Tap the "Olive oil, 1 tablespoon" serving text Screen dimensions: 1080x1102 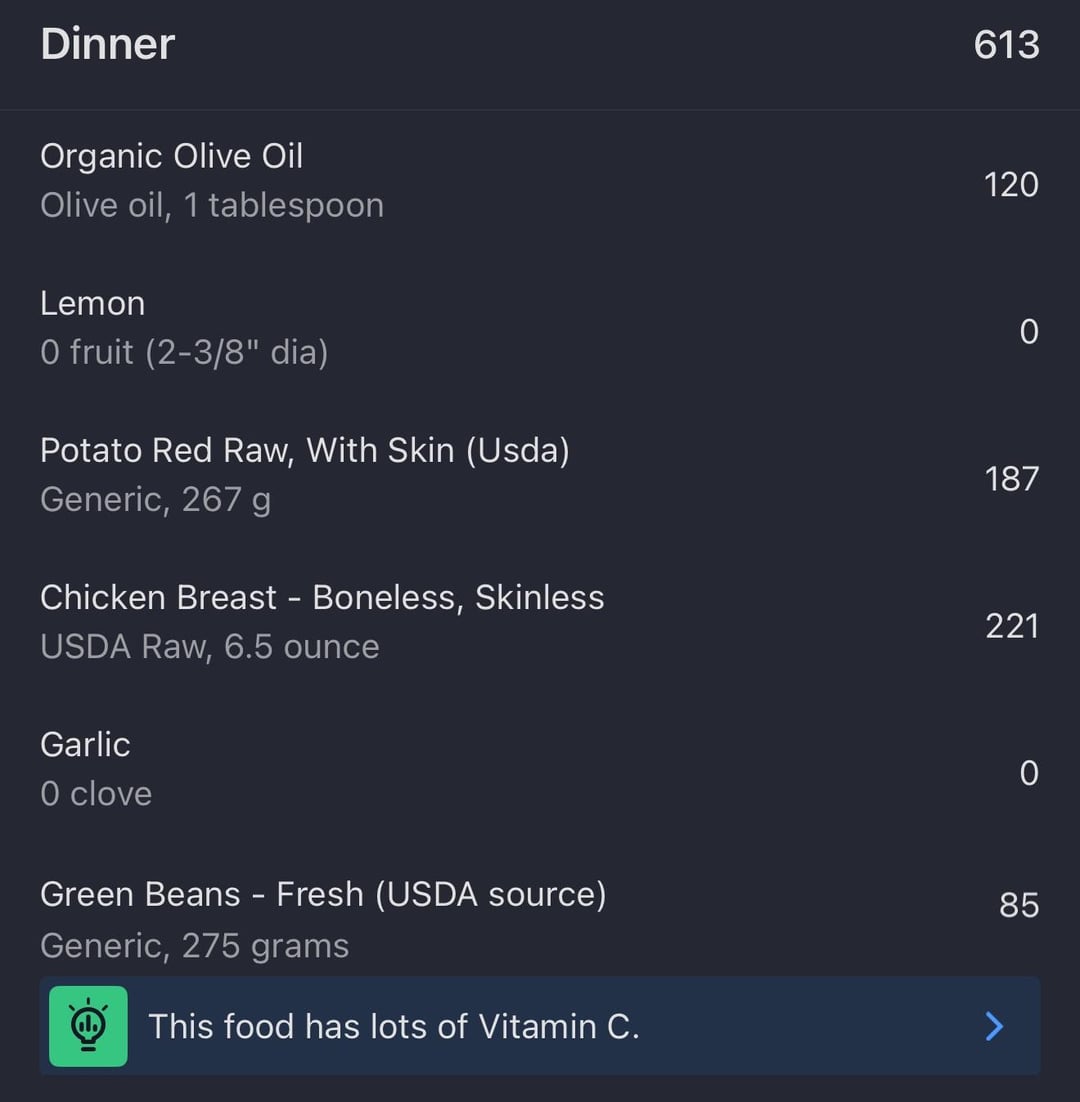(212, 205)
